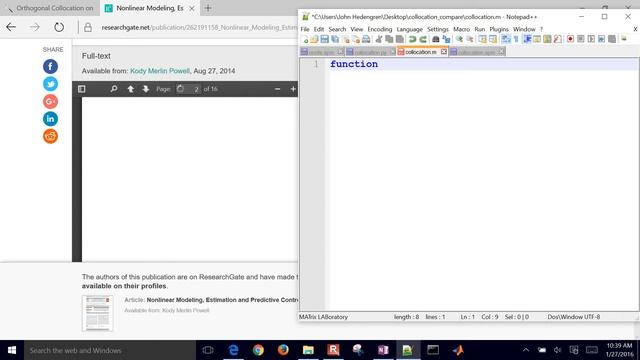Create a new file in Notepad++
The width and height of the screenshot is (640, 360).
[x=304, y=39]
